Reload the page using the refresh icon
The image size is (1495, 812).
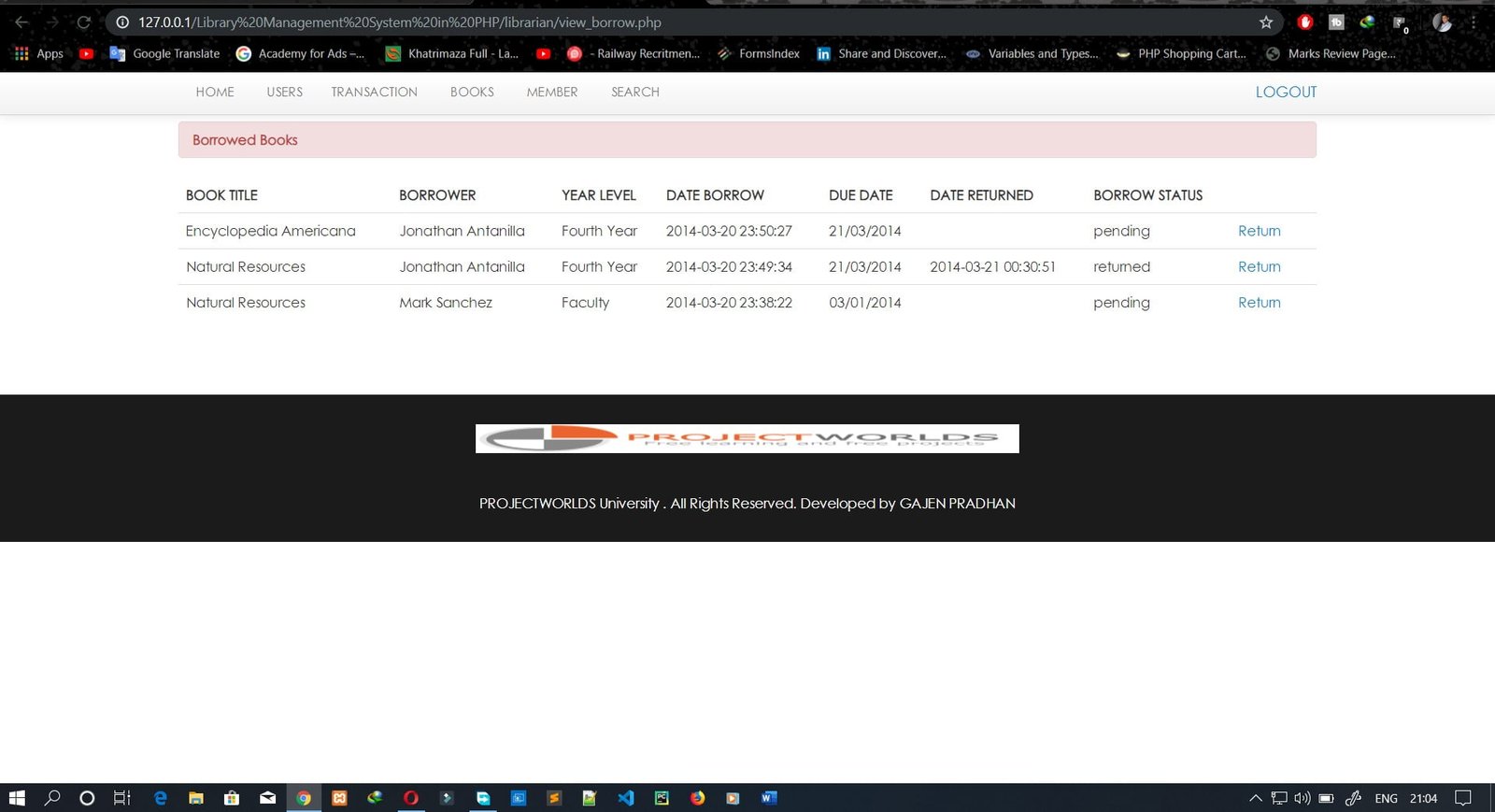point(83,22)
